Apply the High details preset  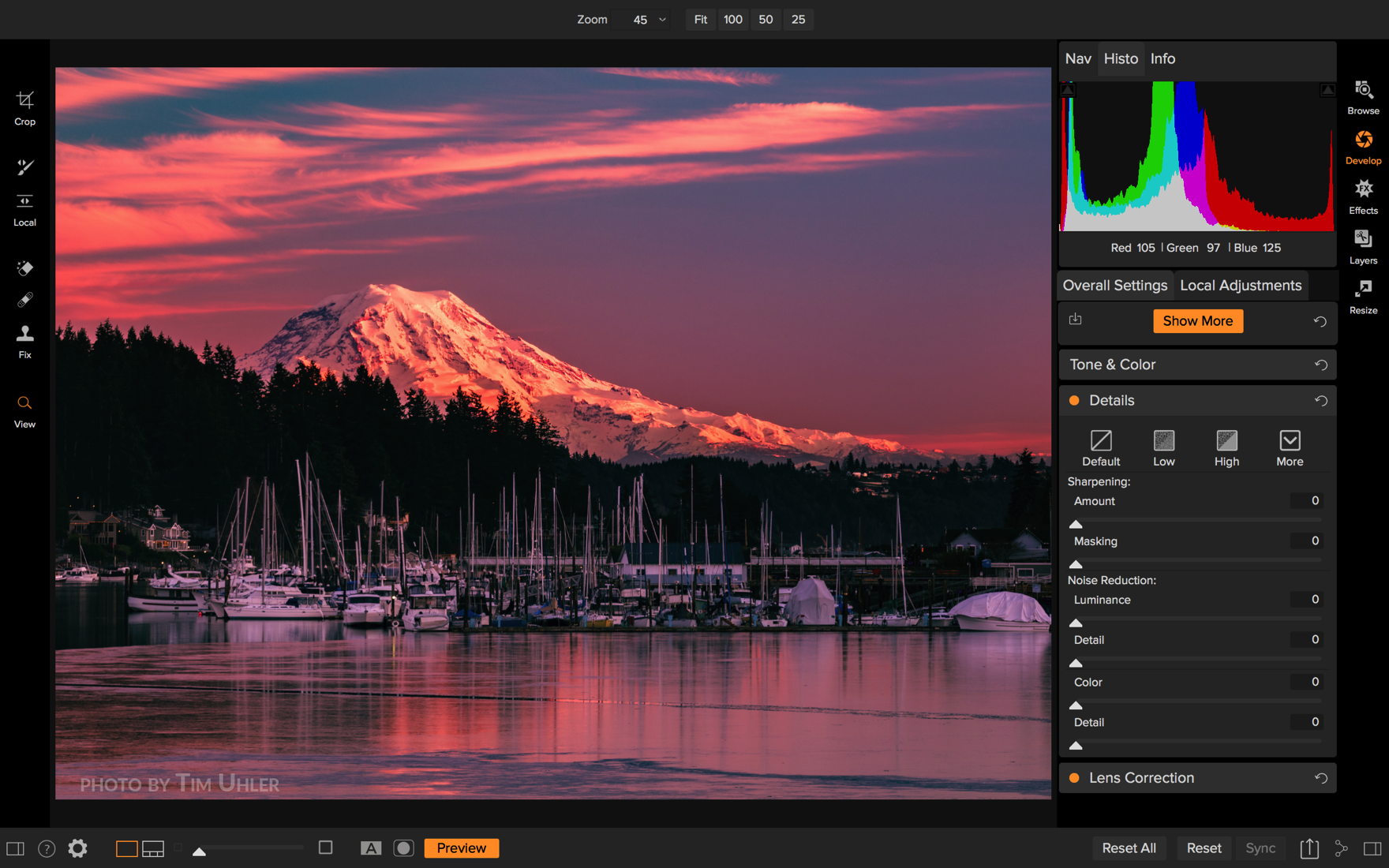click(x=1226, y=448)
